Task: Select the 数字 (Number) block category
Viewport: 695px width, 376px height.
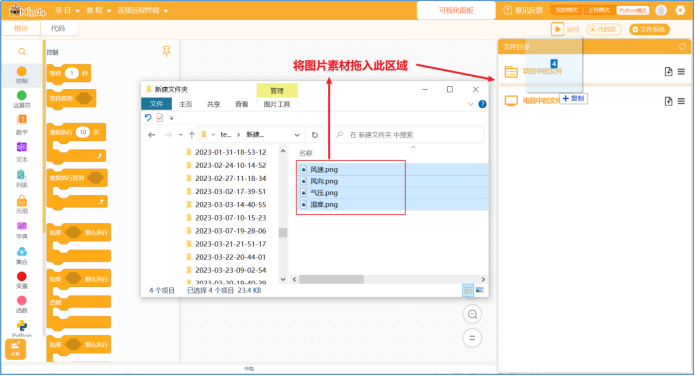Action: click(21, 125)
